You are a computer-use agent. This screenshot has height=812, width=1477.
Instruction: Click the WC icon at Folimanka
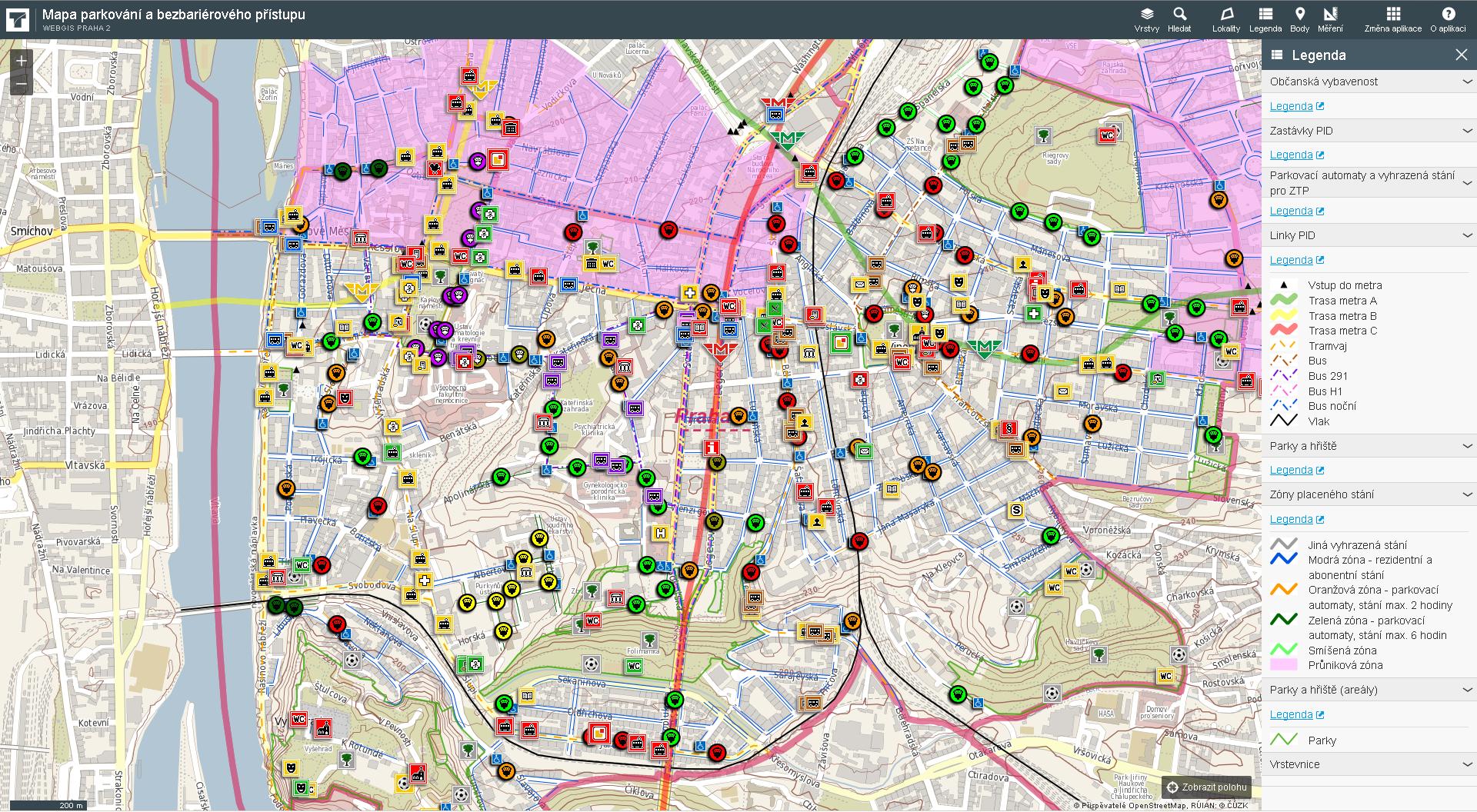[x=634, y=666]
